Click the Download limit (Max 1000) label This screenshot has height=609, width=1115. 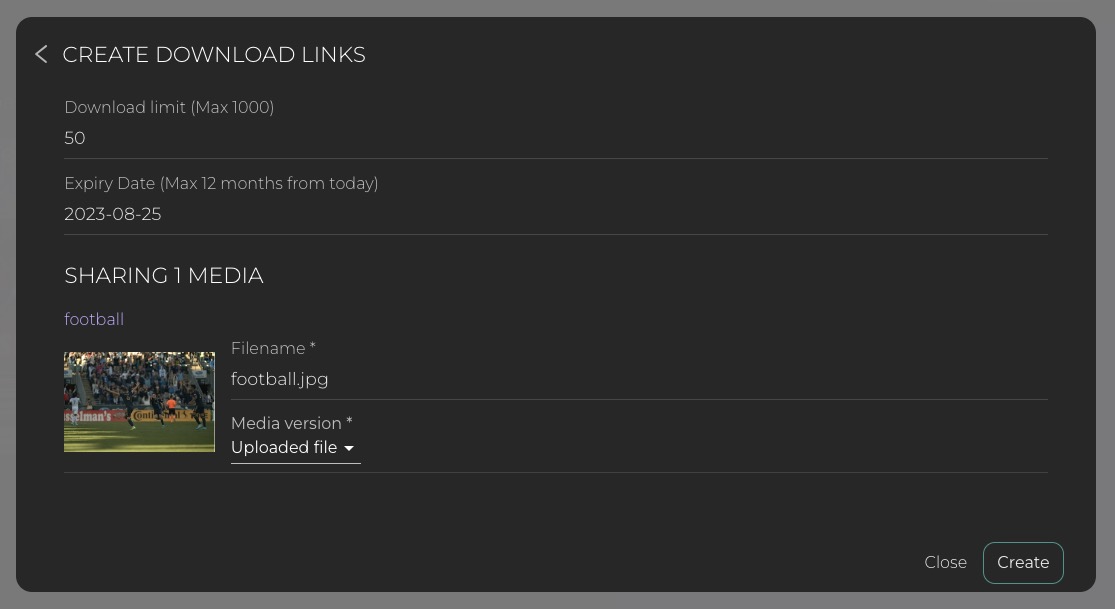point(169,107)
